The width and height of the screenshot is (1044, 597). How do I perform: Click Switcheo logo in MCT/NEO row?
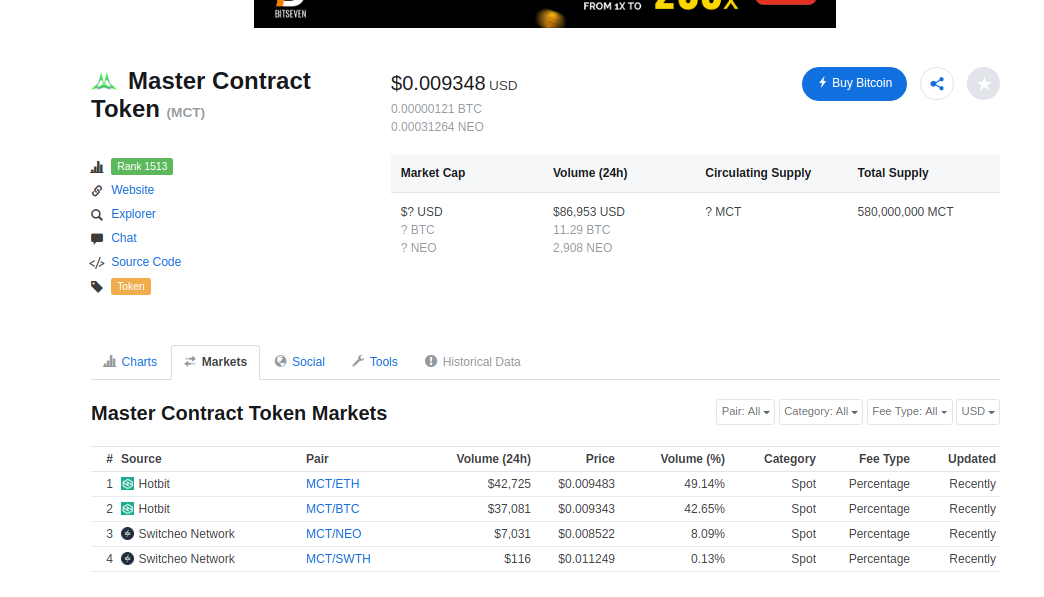click(127, 534)
